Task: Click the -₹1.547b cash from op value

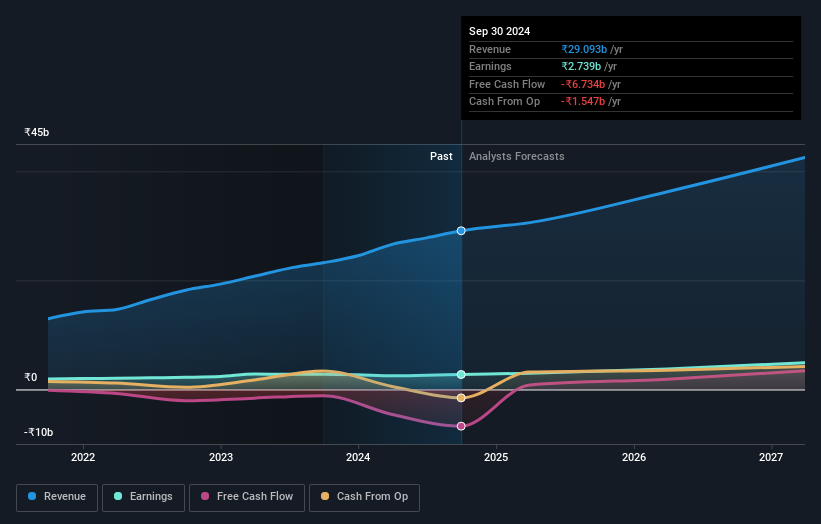Action: (x=583, y=102)
